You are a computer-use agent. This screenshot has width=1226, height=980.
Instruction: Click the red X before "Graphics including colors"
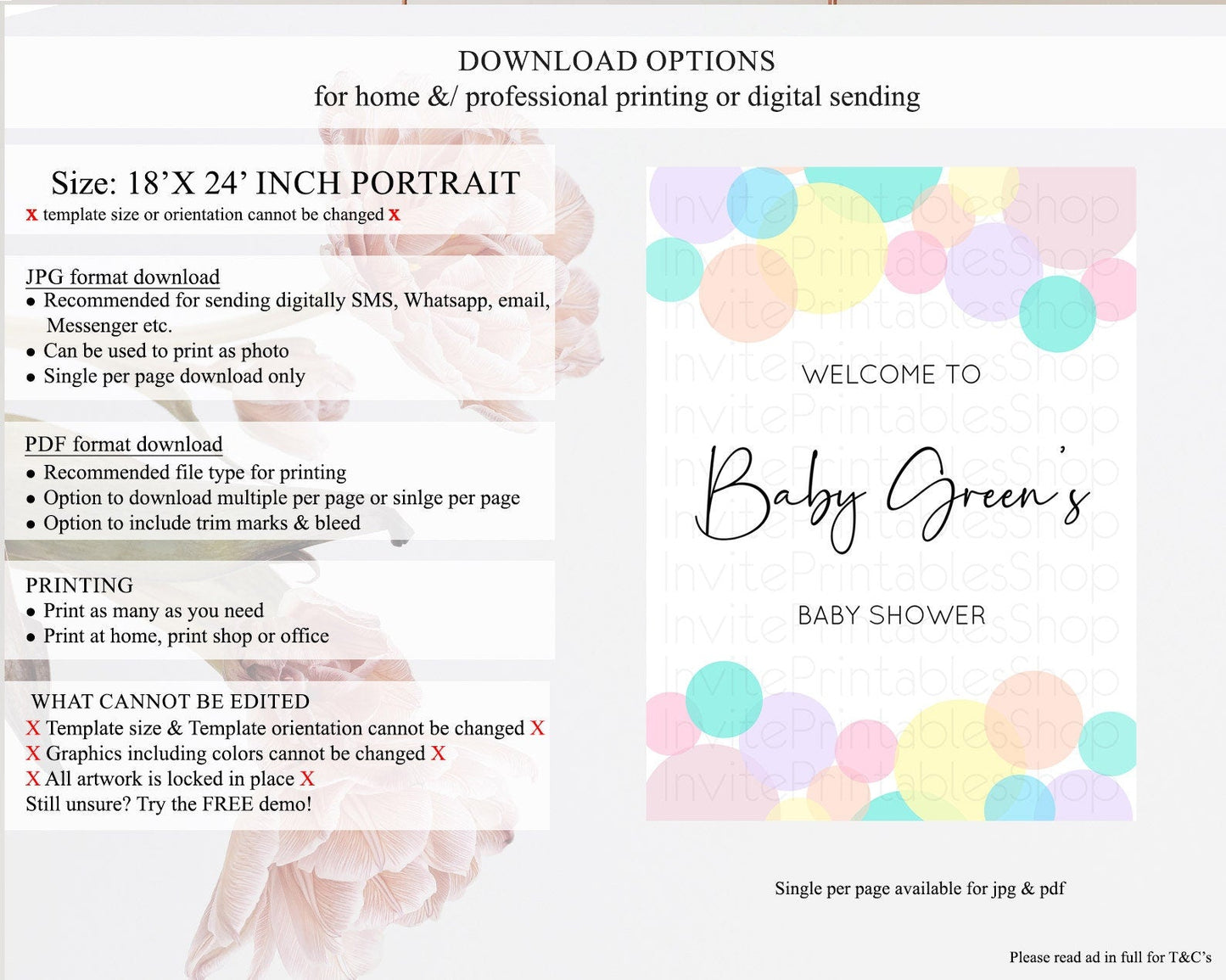click(x=33, y=754)
